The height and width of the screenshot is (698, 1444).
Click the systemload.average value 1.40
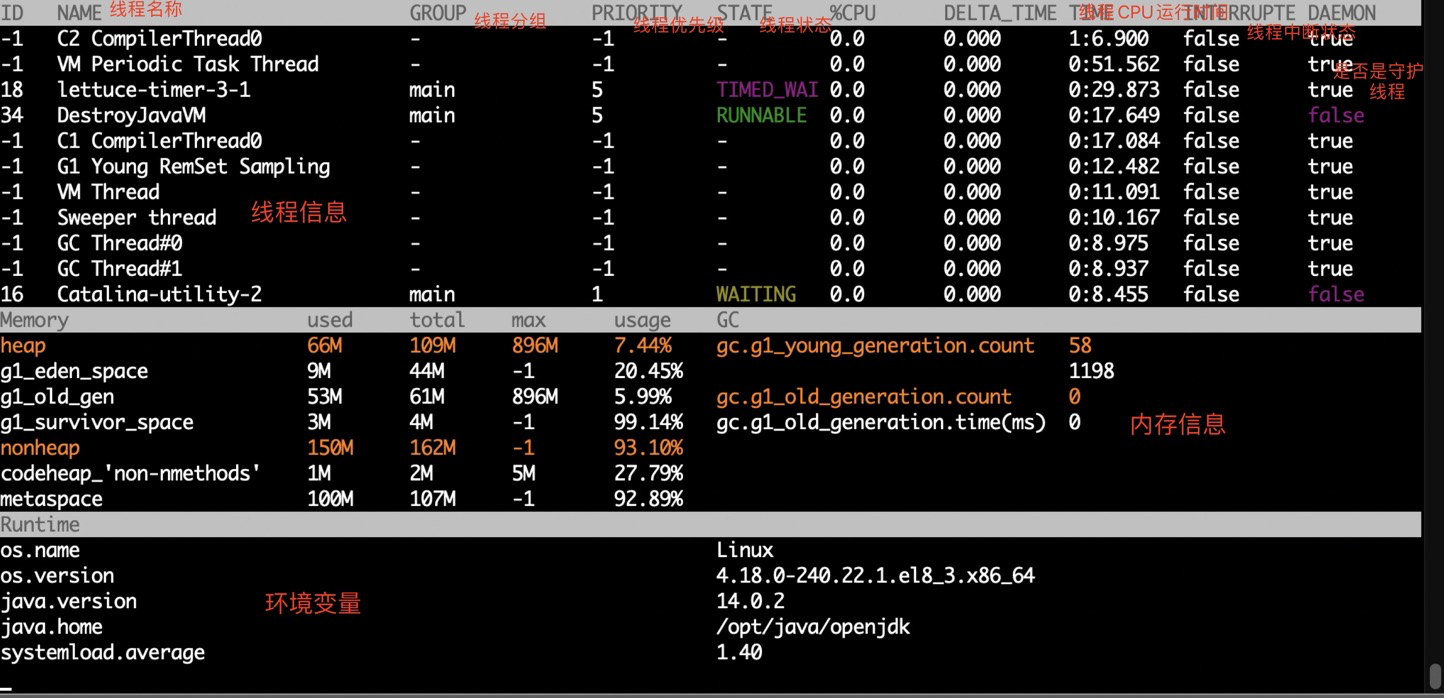tap(739, 653)
